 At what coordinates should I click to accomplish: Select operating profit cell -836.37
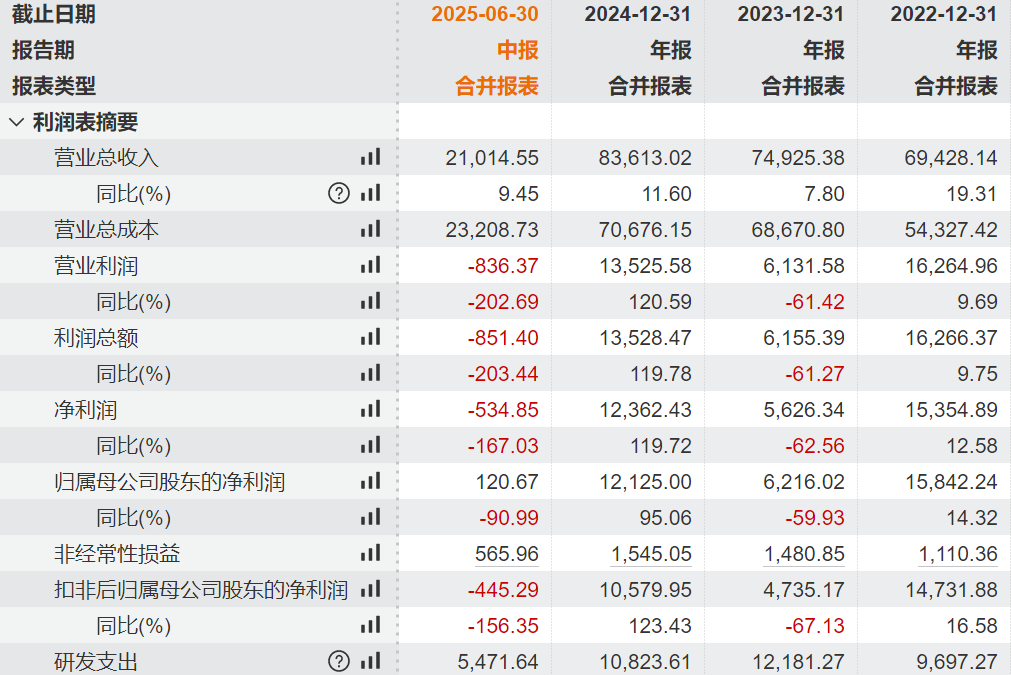pos(503,266)
